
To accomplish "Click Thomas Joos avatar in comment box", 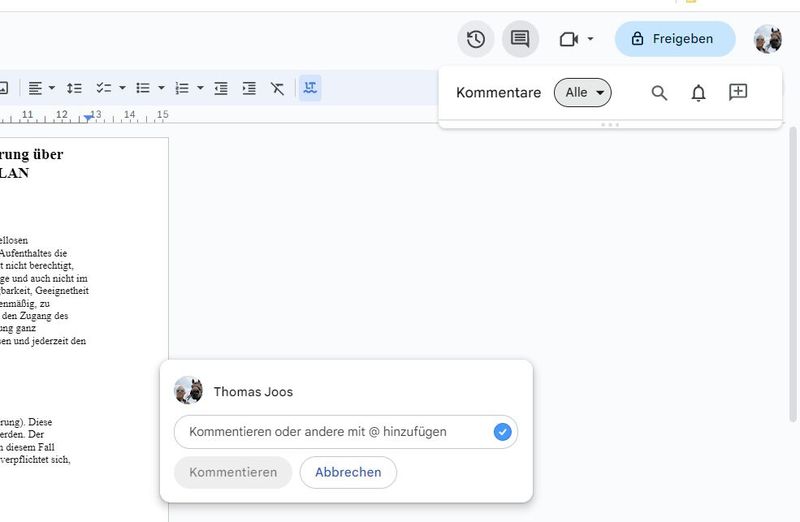I will (x=188, y=391).
